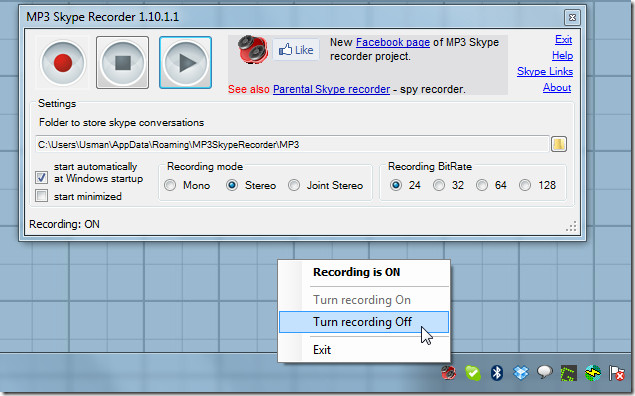Set recording bitrate to 64
635x396 pixels.
tap(482, 185)
